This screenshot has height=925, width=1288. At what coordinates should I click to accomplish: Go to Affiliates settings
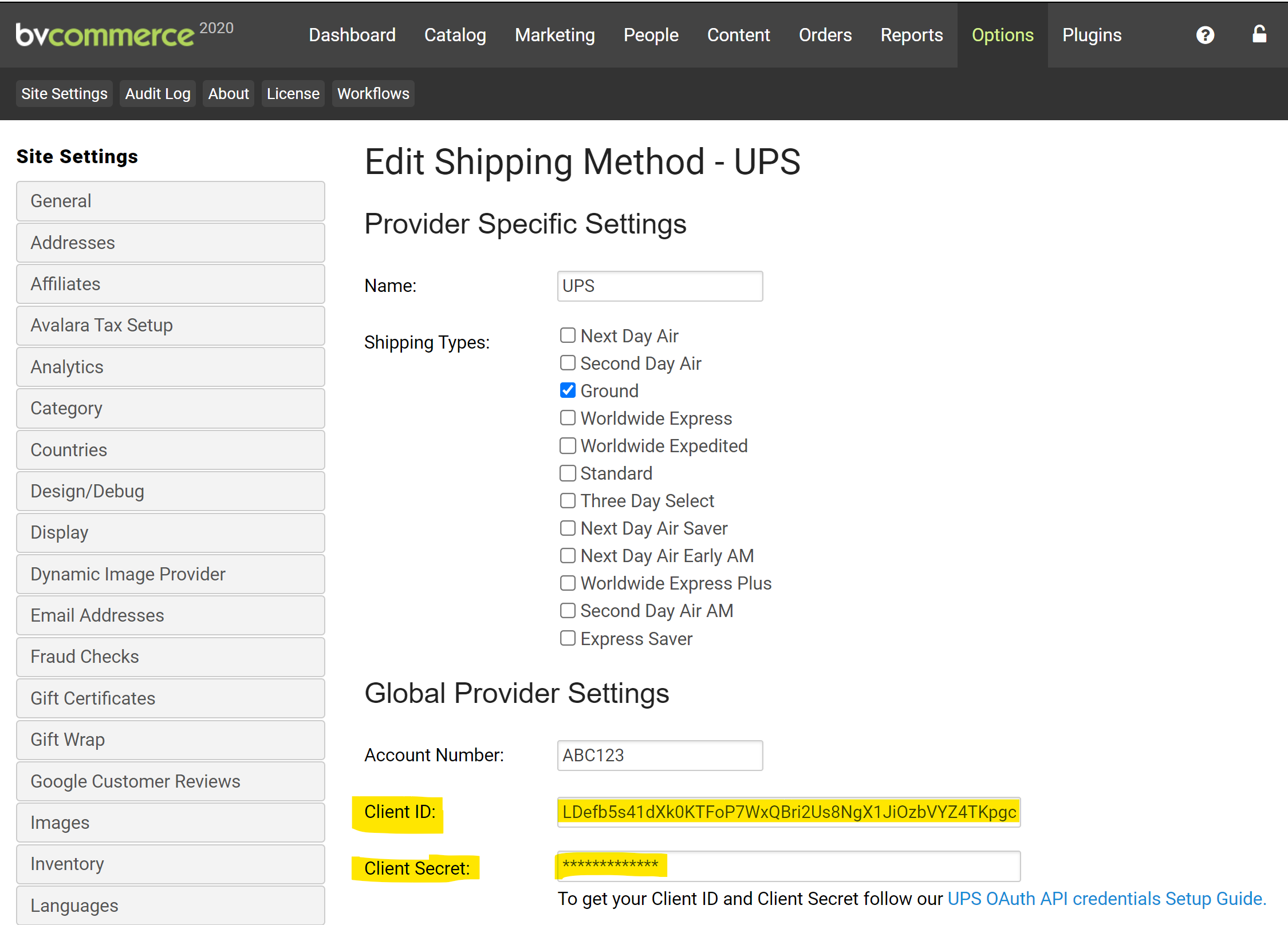click(x=171, y=284)
